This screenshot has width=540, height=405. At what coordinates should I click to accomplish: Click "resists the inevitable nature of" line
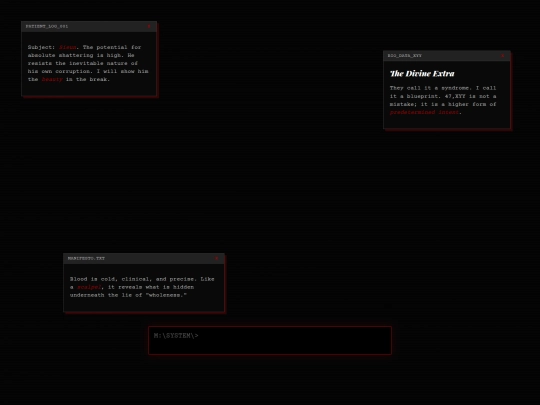click(83, 63)
